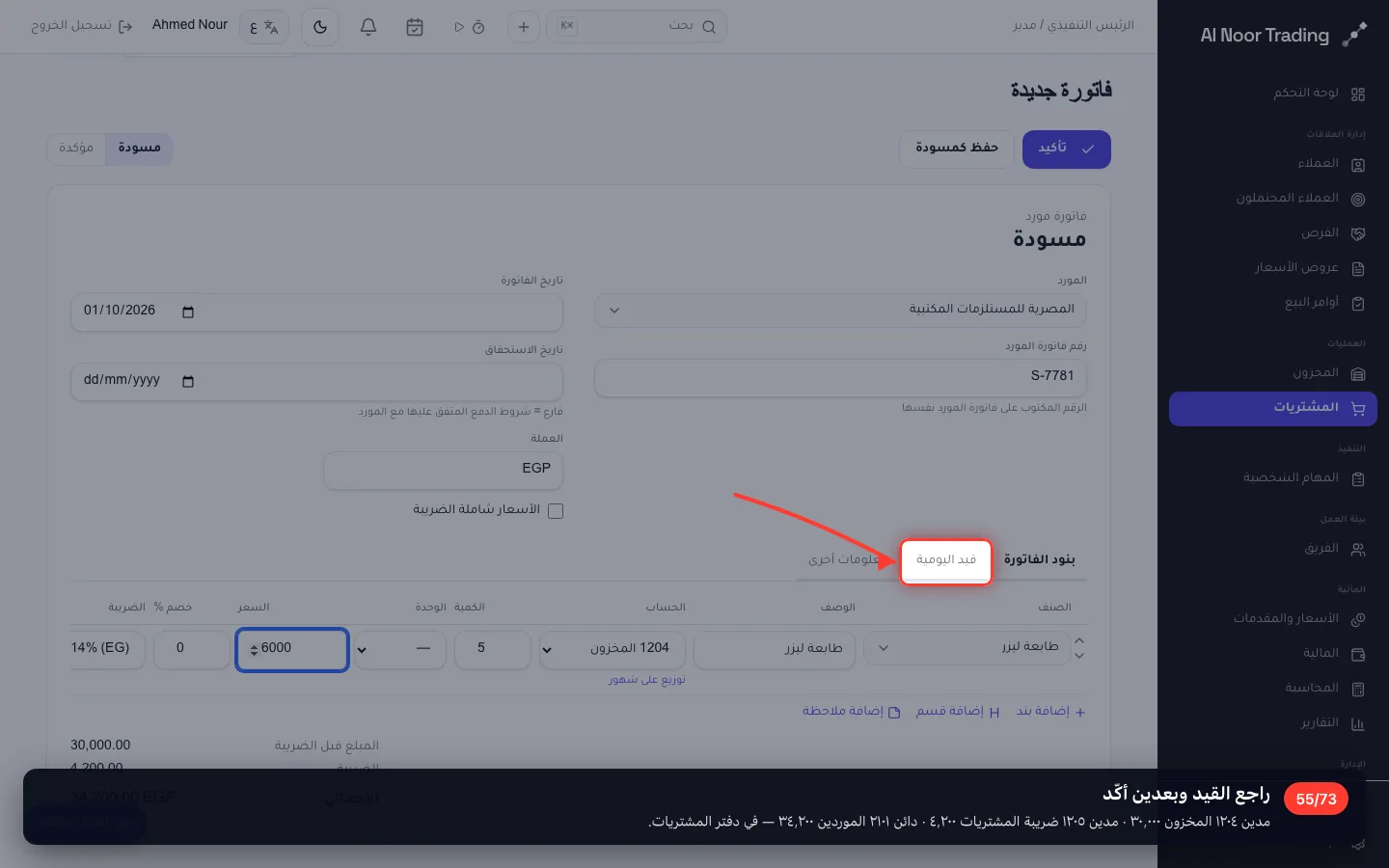
Task: Click the Ahmed Nour user name
Action: point(190,25)
